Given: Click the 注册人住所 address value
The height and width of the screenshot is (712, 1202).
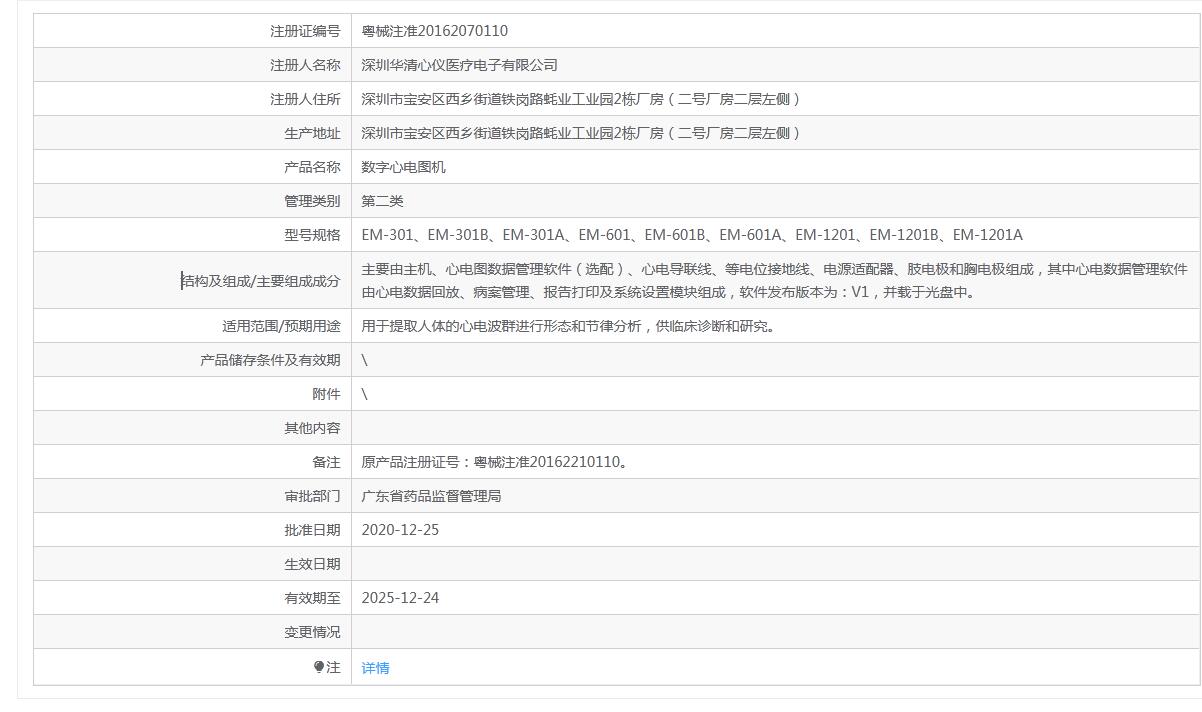Looking at the screenshot, I should pos(581,99).
